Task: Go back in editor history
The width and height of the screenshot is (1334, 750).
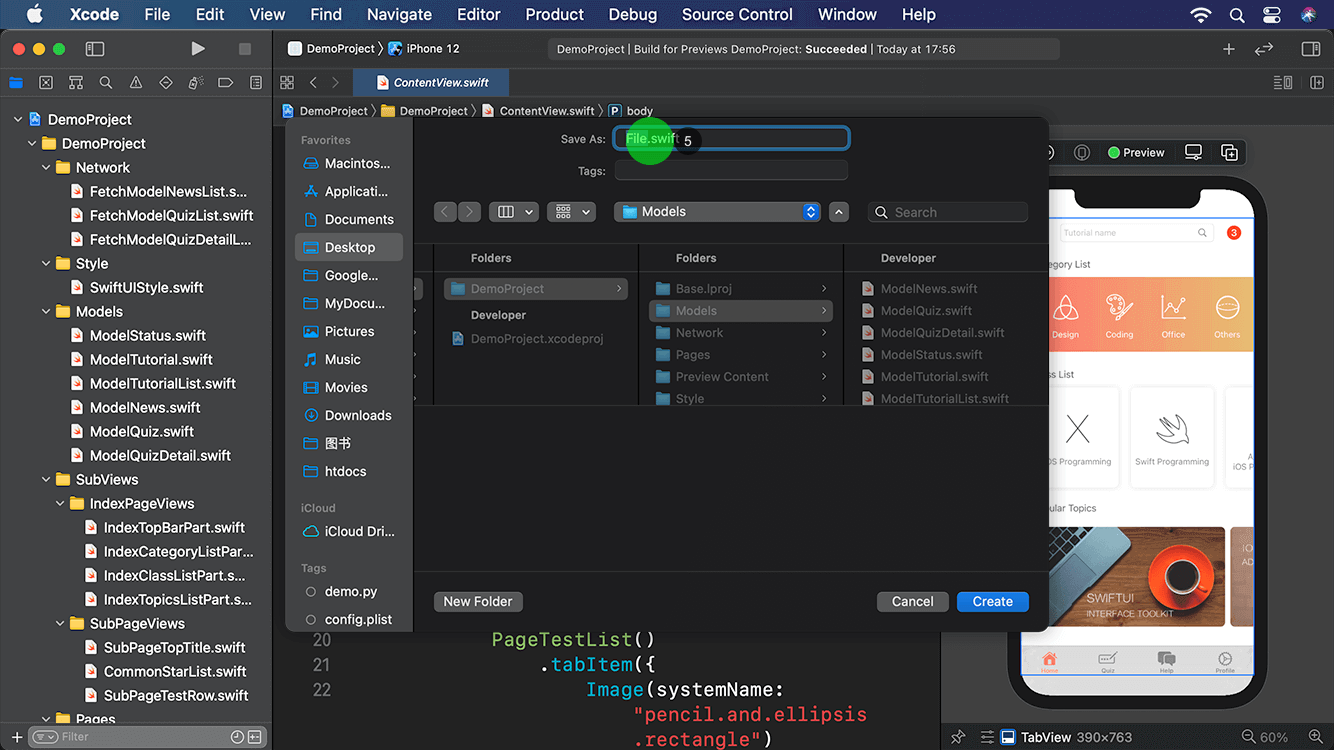Action: (313, 83)
